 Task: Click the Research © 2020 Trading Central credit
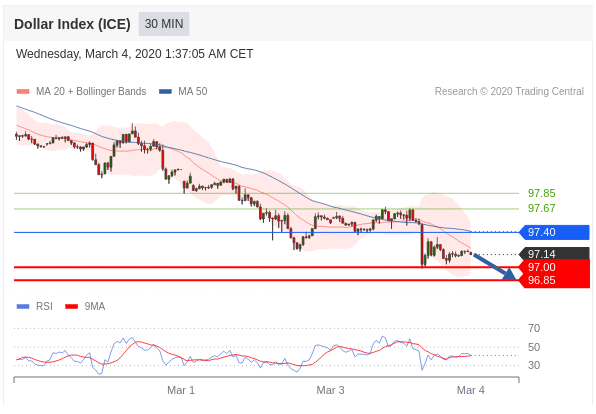pos(509,92)
